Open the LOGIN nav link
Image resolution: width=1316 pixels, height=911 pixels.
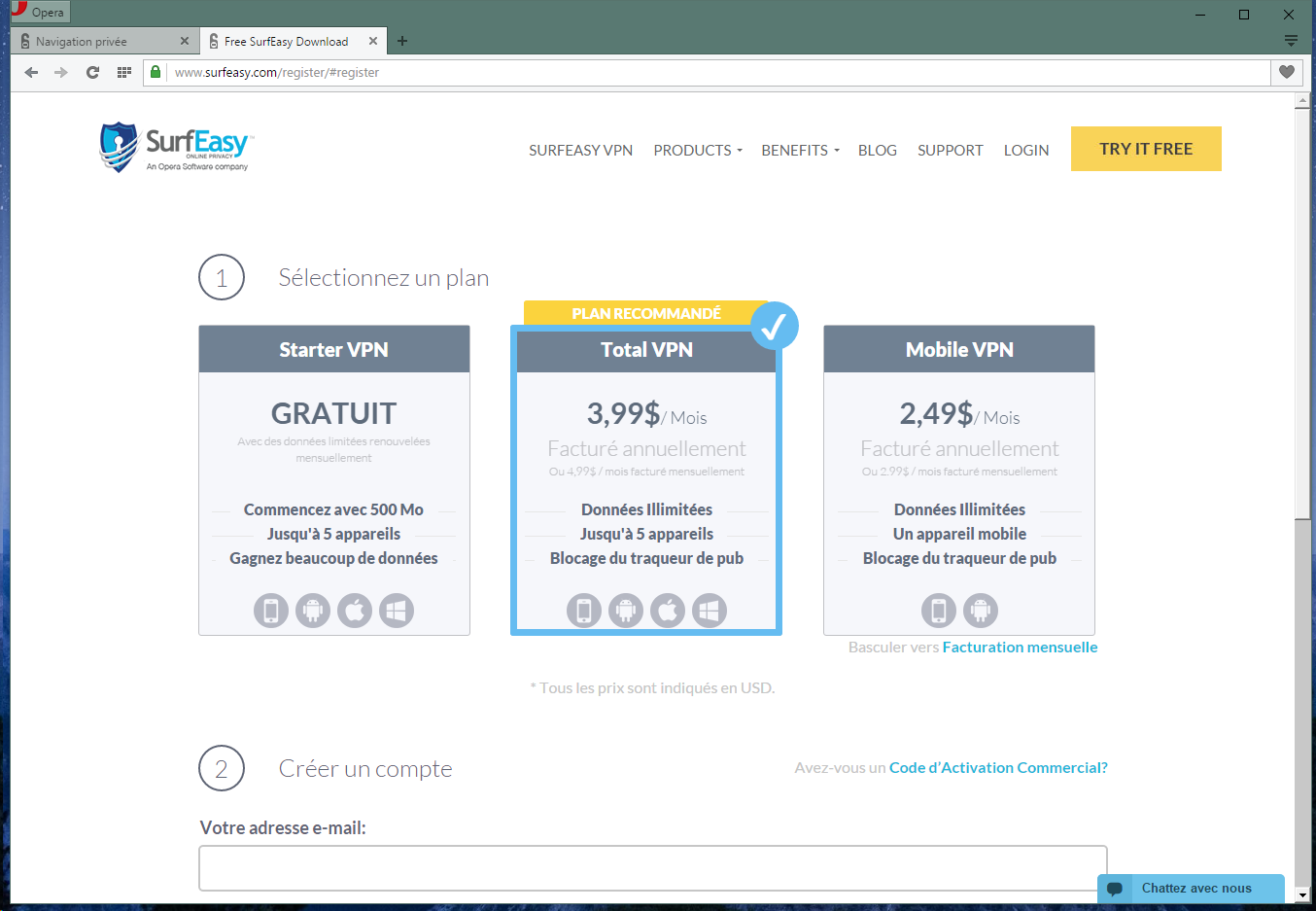coord(1026,150)
